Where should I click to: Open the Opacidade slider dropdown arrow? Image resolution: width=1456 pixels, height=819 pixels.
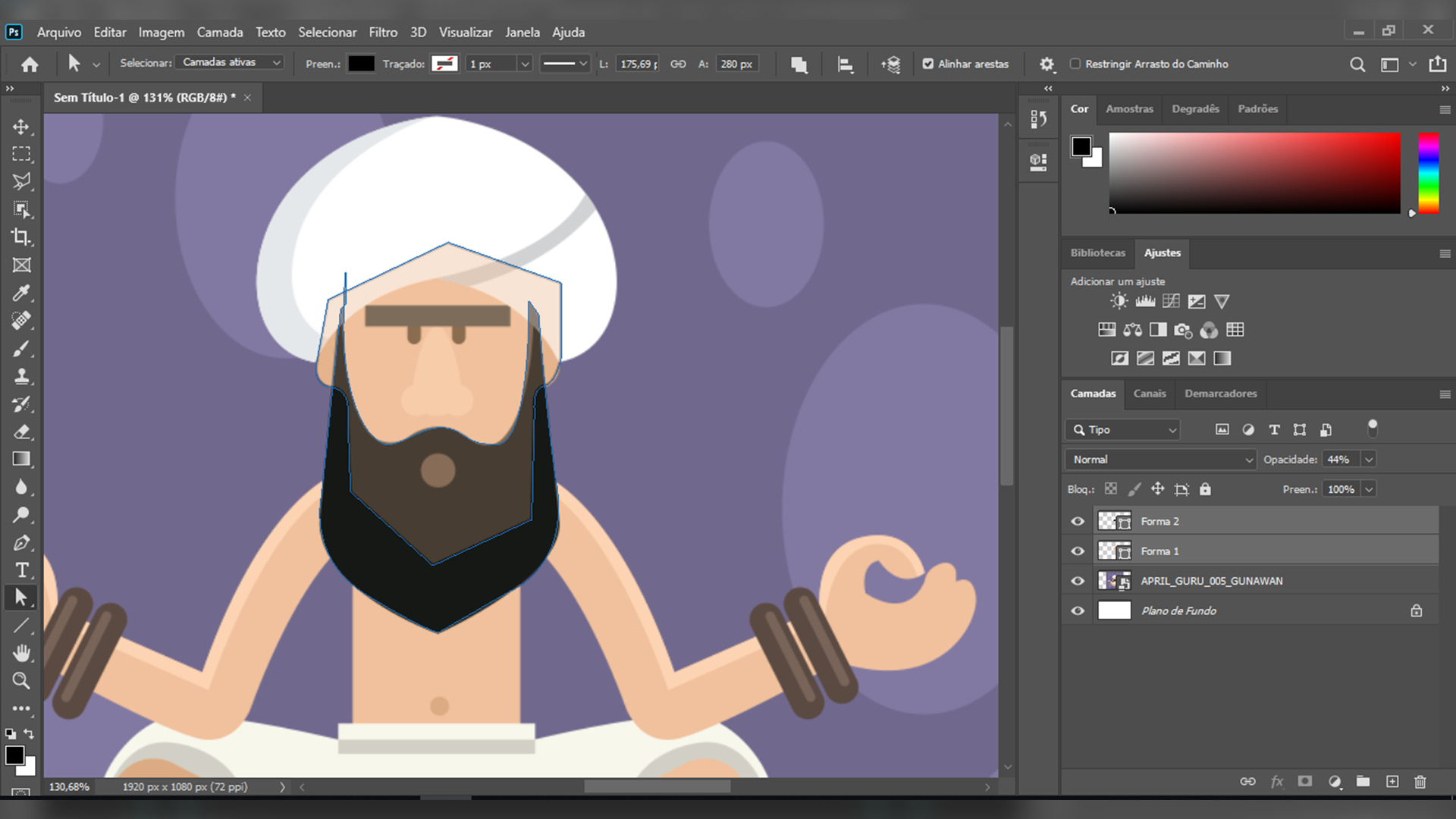1369,459
